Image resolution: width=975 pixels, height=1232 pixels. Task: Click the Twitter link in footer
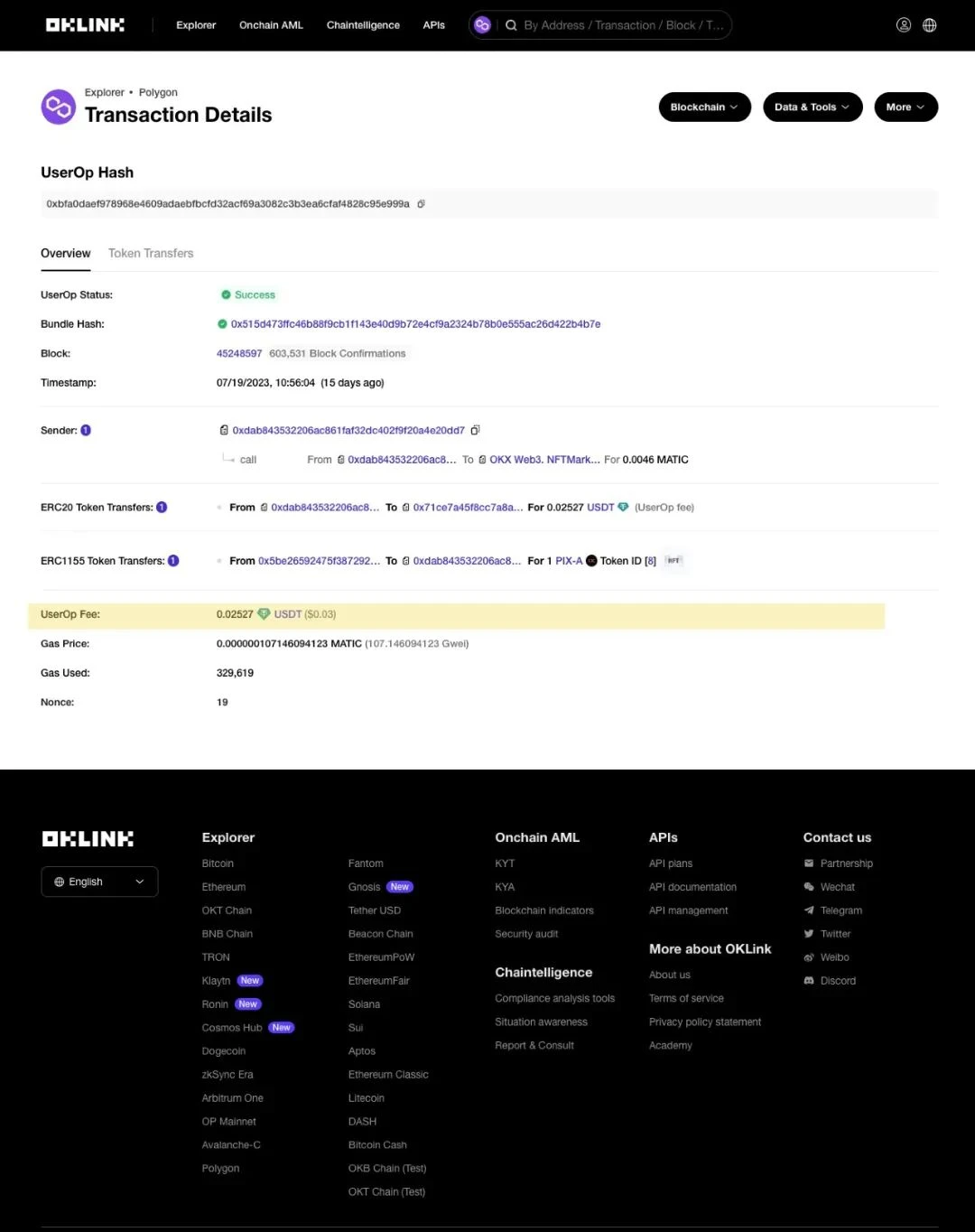point(835,934)
